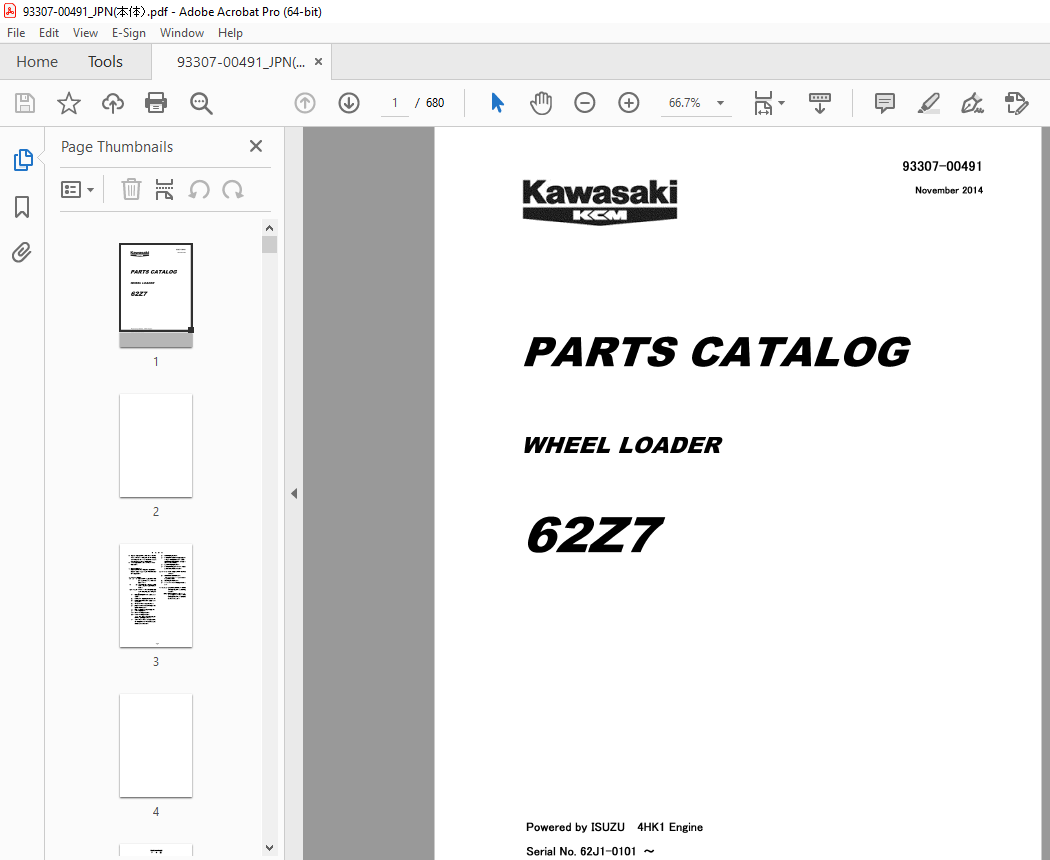Collapse navigation pane with left arrow
The width and height of the screenshot is (1050, 860).
(x=294, y=494)
